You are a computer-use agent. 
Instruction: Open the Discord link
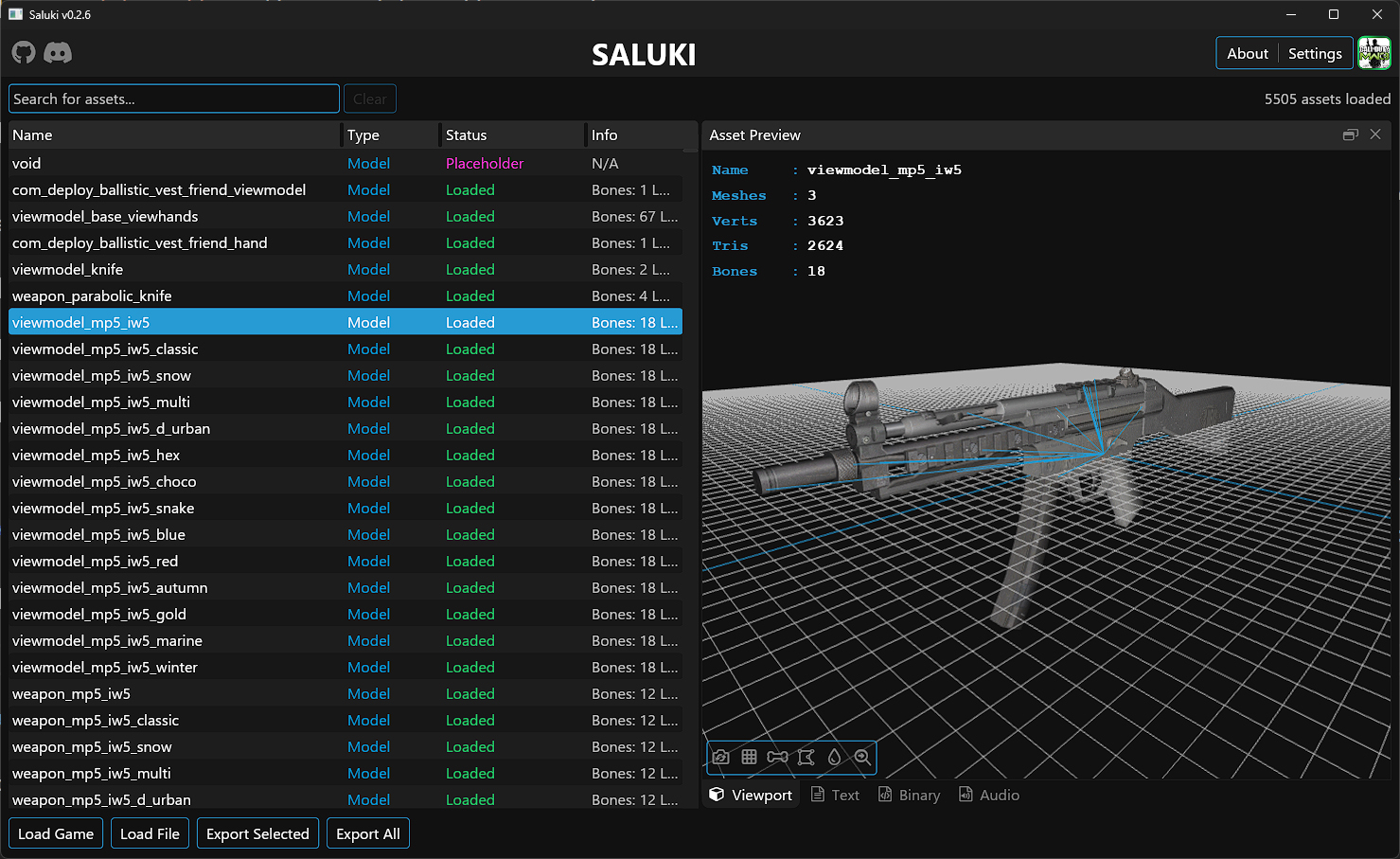point(58,53)
